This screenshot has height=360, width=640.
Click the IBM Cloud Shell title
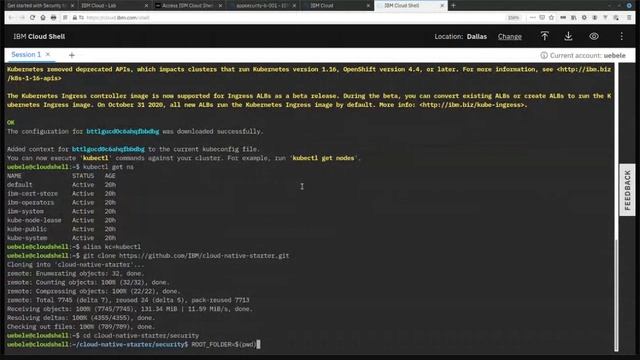(39, 36)
